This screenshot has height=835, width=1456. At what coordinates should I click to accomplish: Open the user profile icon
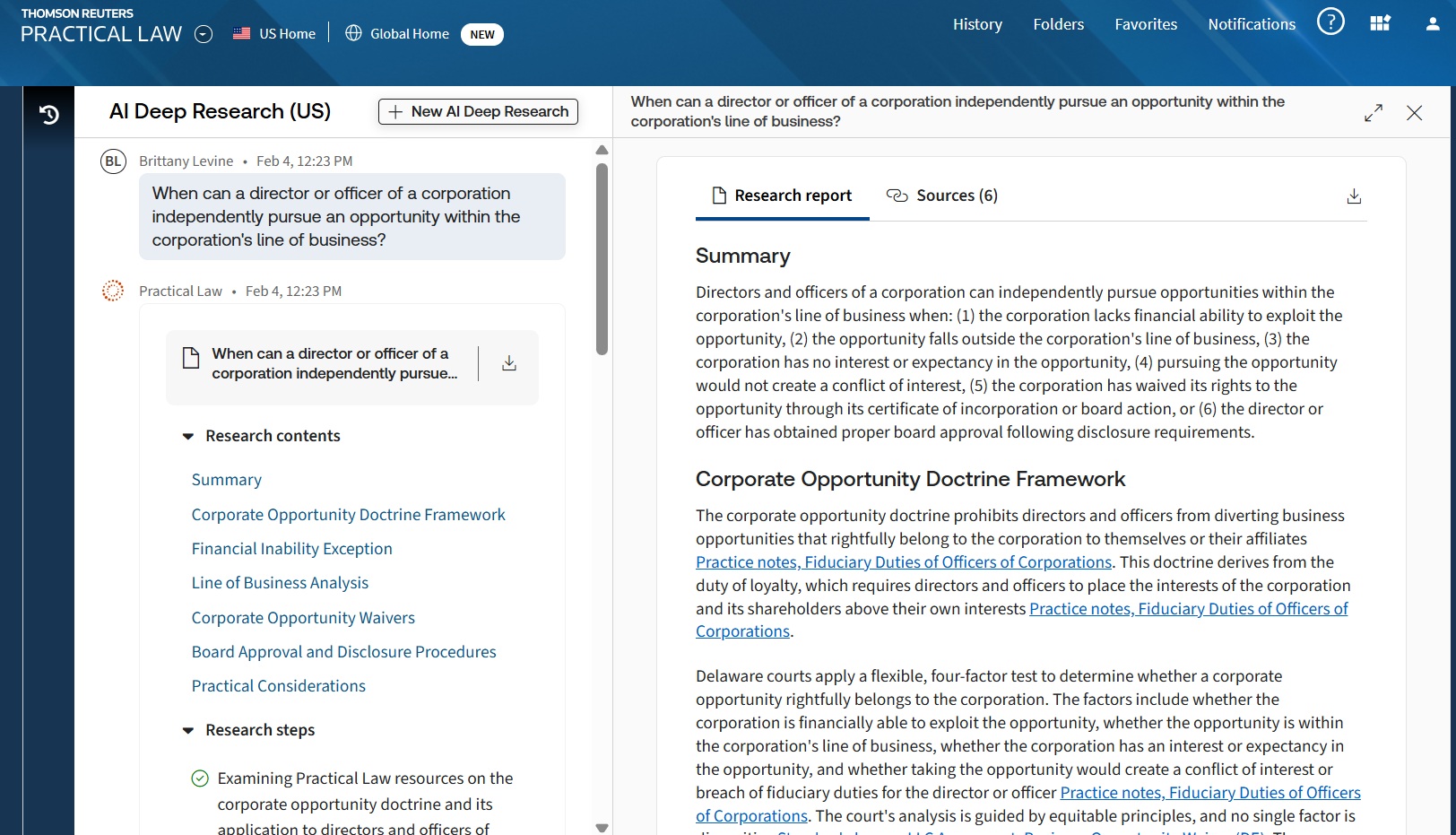coord(1432,24)
